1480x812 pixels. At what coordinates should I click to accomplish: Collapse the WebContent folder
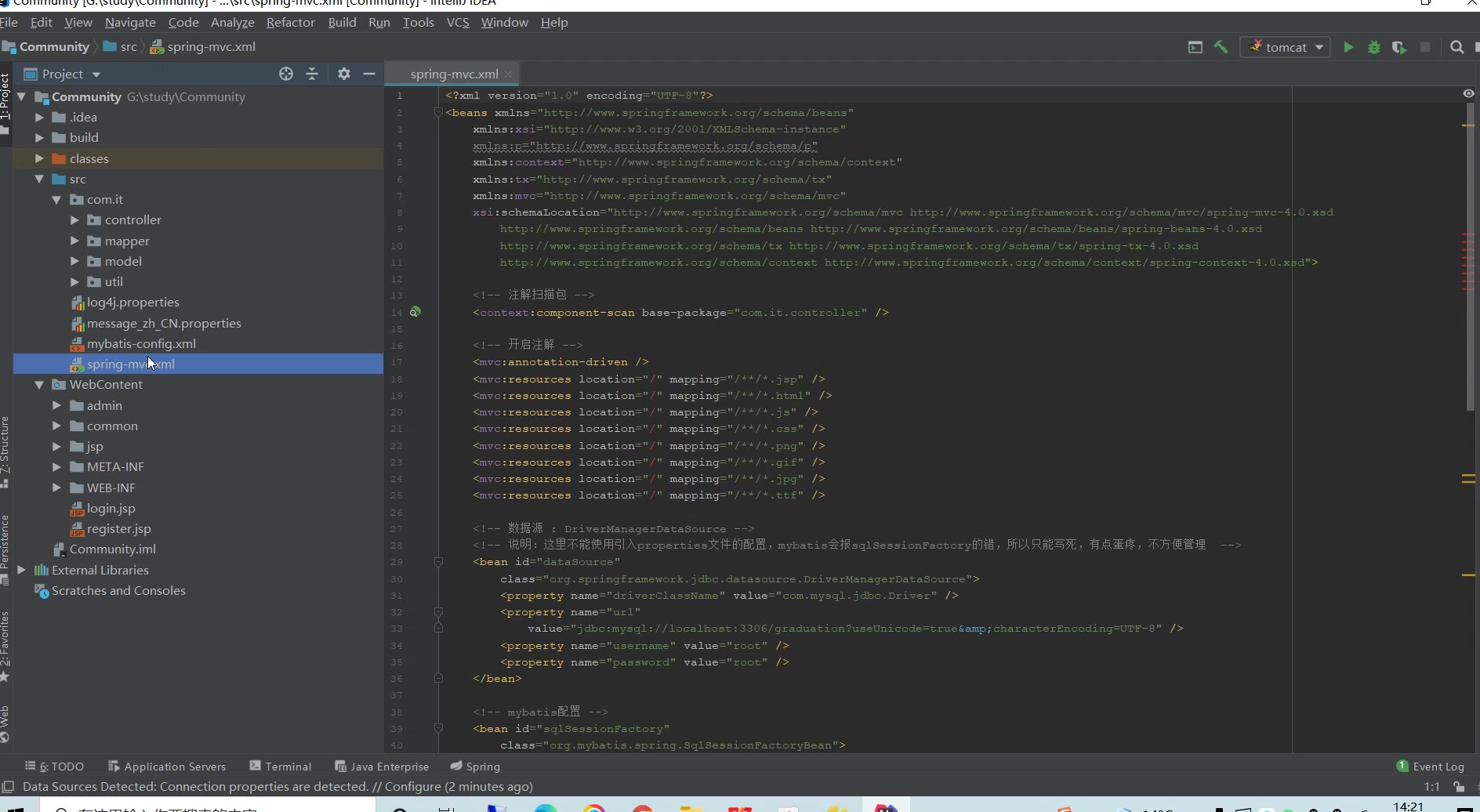click(x=39, y=385)
